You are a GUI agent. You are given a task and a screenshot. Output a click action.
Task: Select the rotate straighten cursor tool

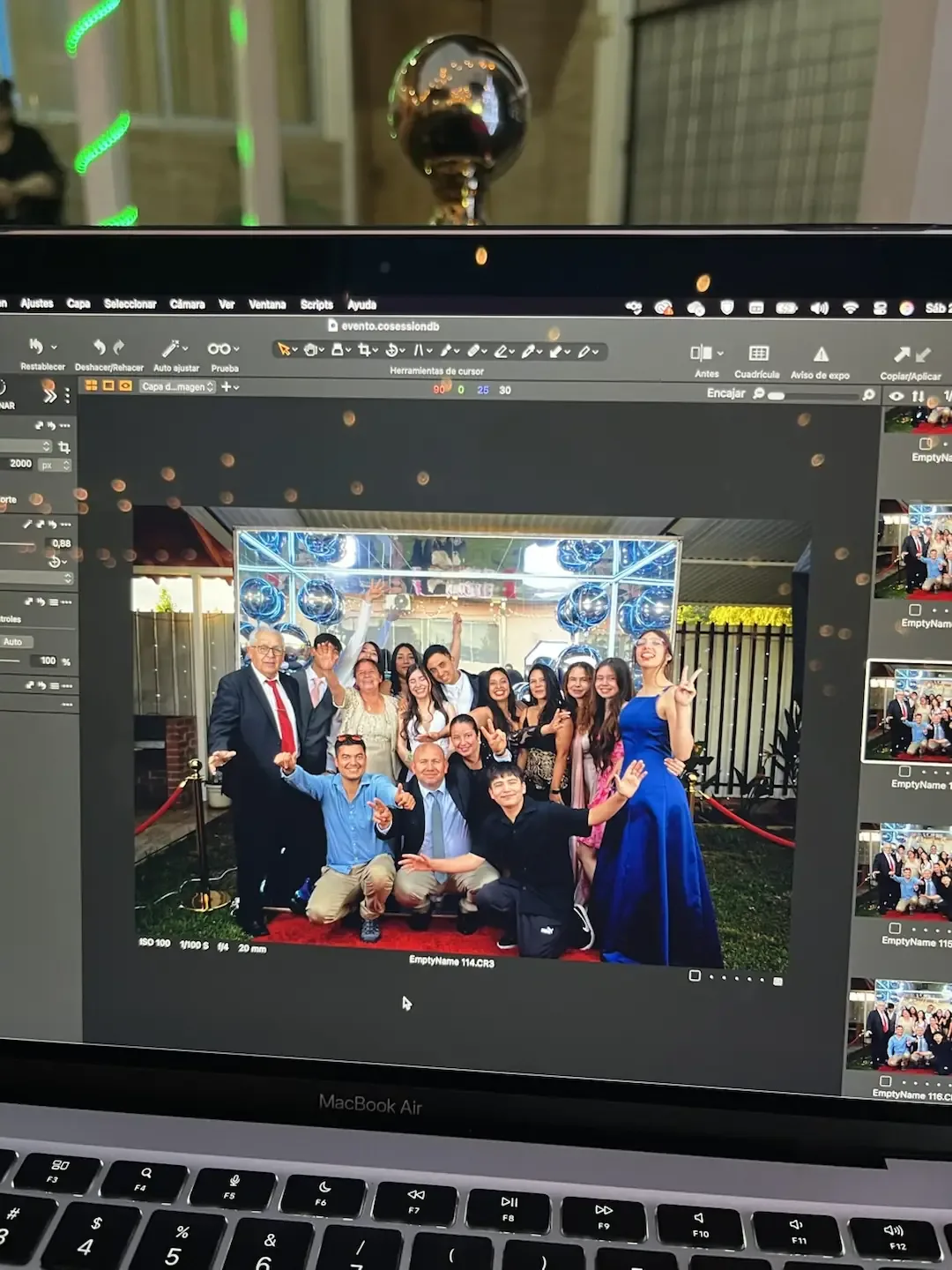391,350
